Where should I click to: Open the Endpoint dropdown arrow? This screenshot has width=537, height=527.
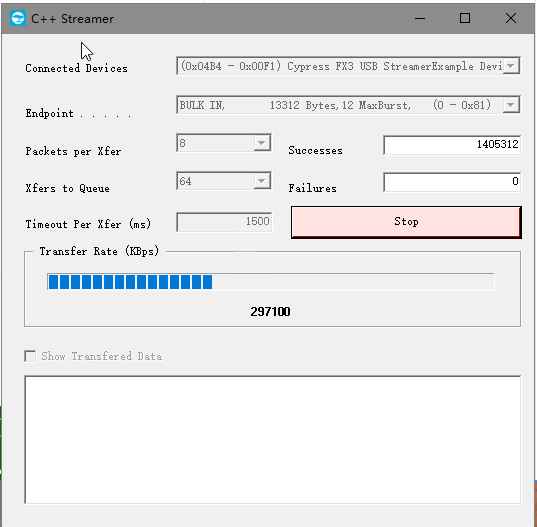pos(511,105)
